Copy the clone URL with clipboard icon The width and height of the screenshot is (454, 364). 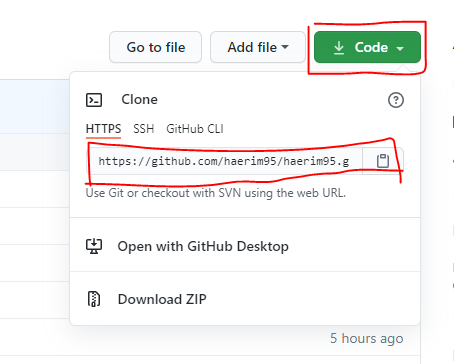[x=383, y=161]
